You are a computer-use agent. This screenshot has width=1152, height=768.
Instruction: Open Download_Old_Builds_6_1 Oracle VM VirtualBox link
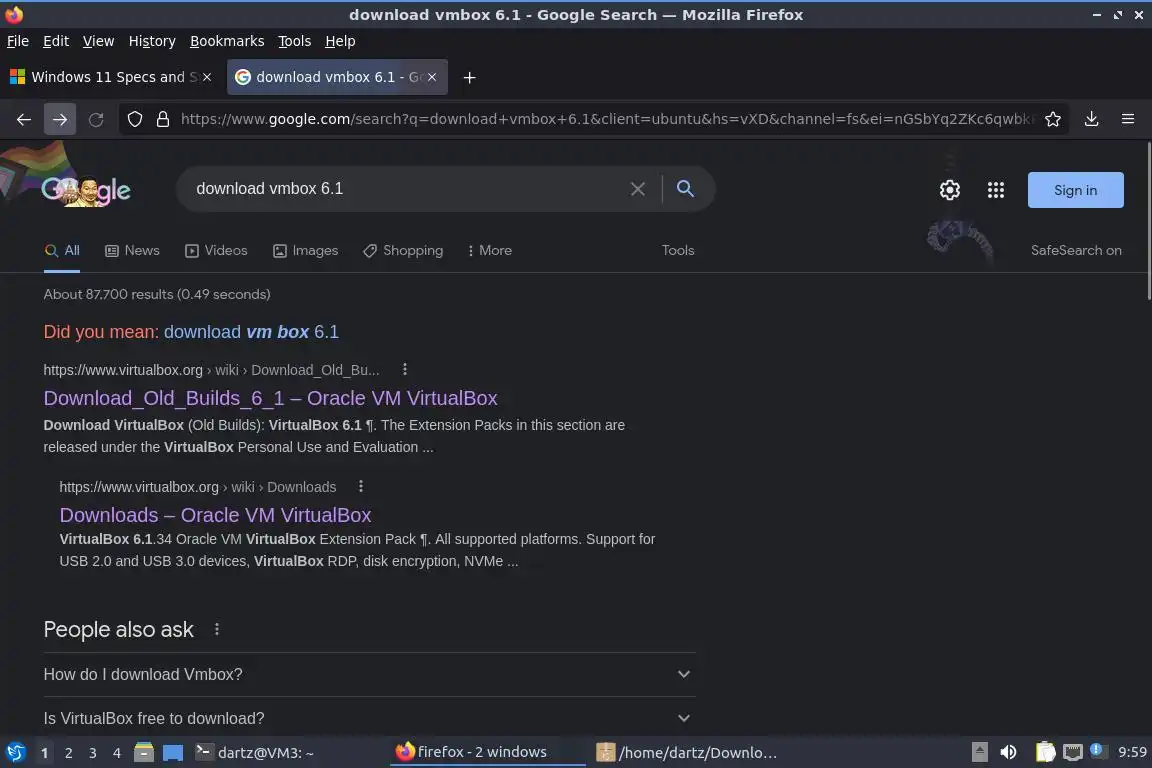[270, 398]
